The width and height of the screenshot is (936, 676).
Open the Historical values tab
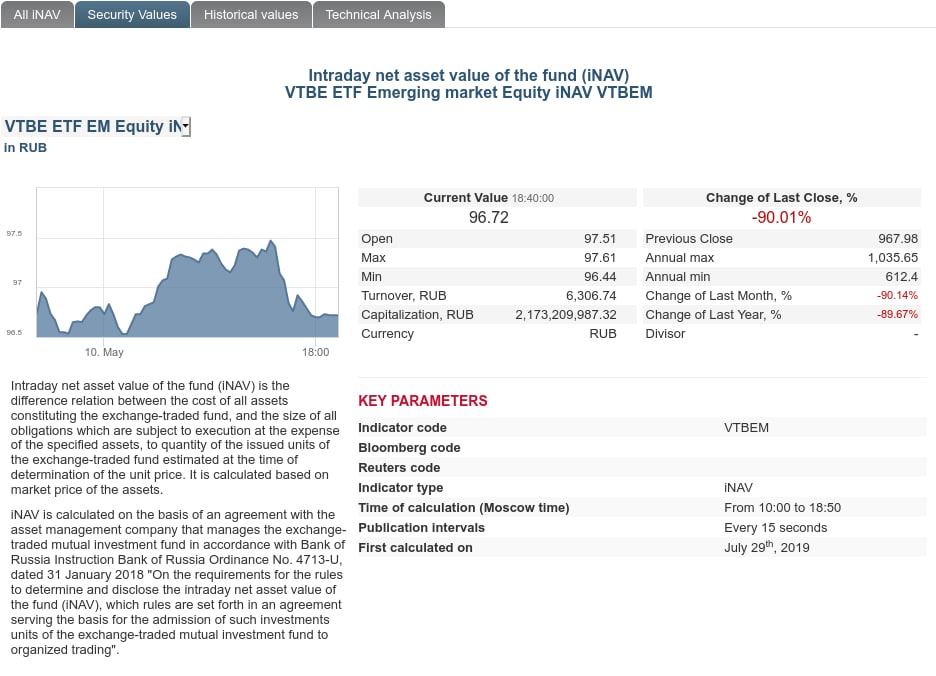251,14
